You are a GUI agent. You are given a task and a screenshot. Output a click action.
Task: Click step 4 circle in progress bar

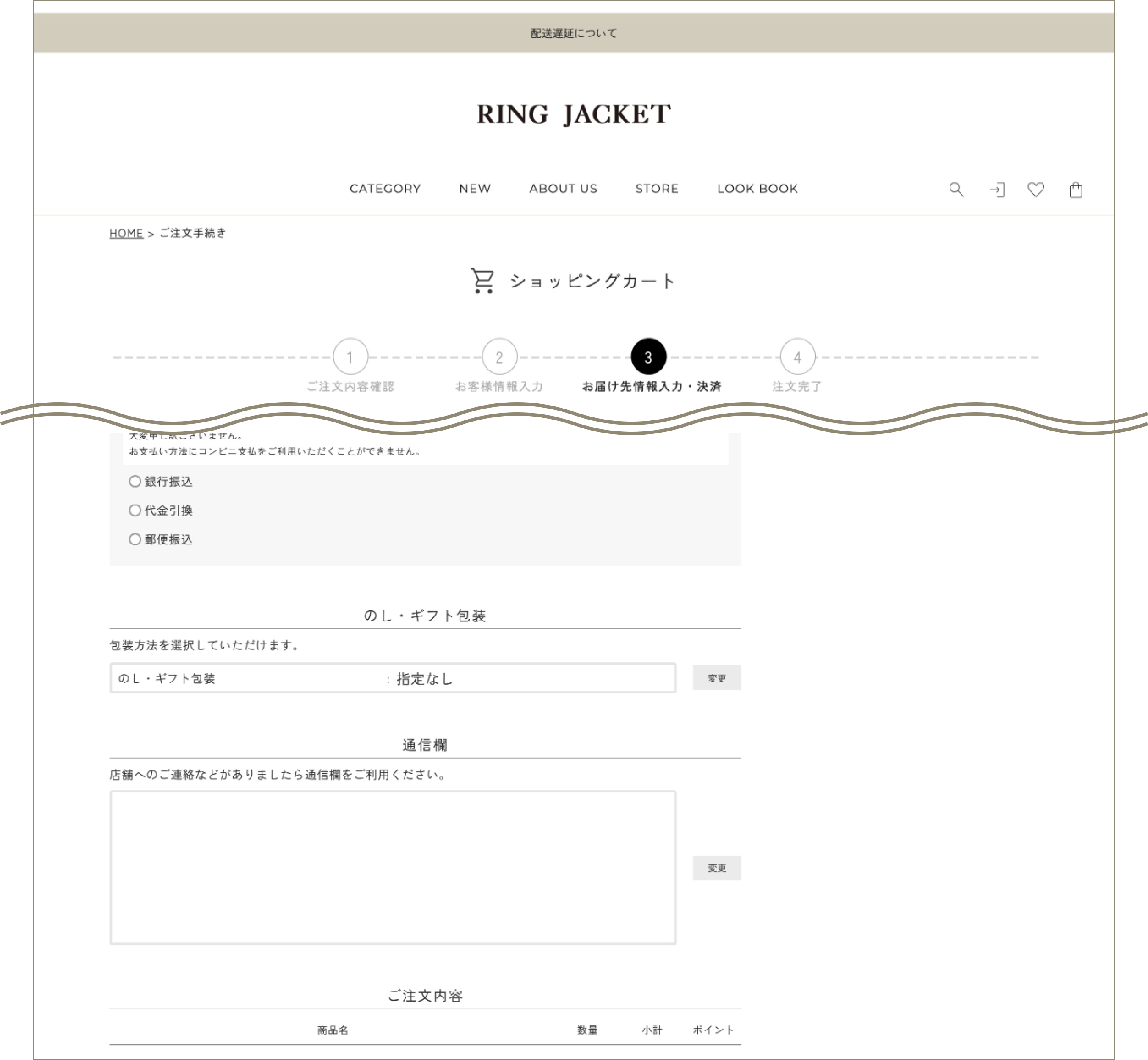click(797, 357)
